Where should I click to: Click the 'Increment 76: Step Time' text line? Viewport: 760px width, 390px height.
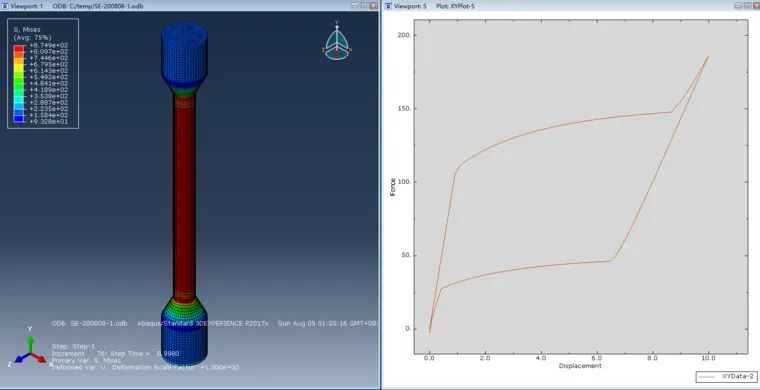[115, 354]
